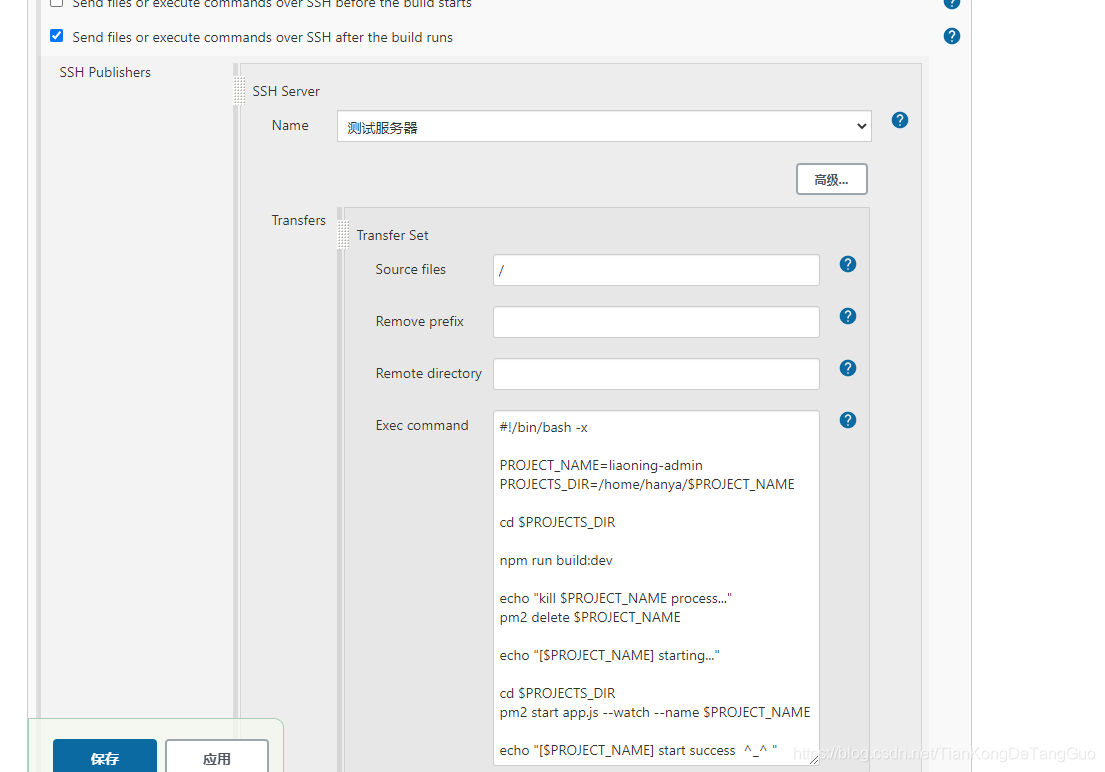Image resolution: width=1105 pixels, height=772 pixels.
Task: Click the line 'npm run build:dev'
Action: 556,560
